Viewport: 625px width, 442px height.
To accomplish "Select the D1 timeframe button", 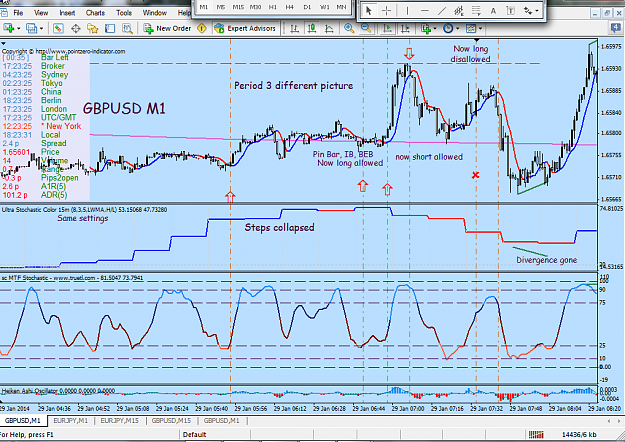I will (307, 7).
